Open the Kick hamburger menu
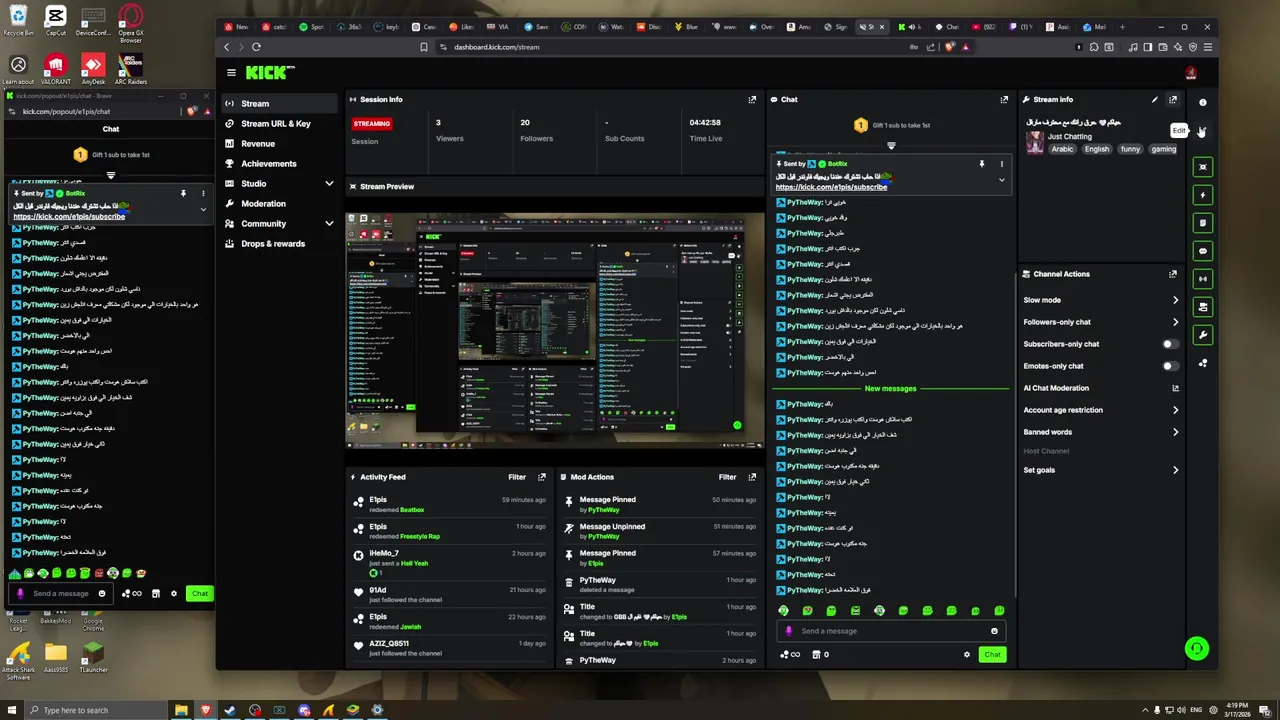The height and width of the screenshot is (720, 1280). [231, 72]
